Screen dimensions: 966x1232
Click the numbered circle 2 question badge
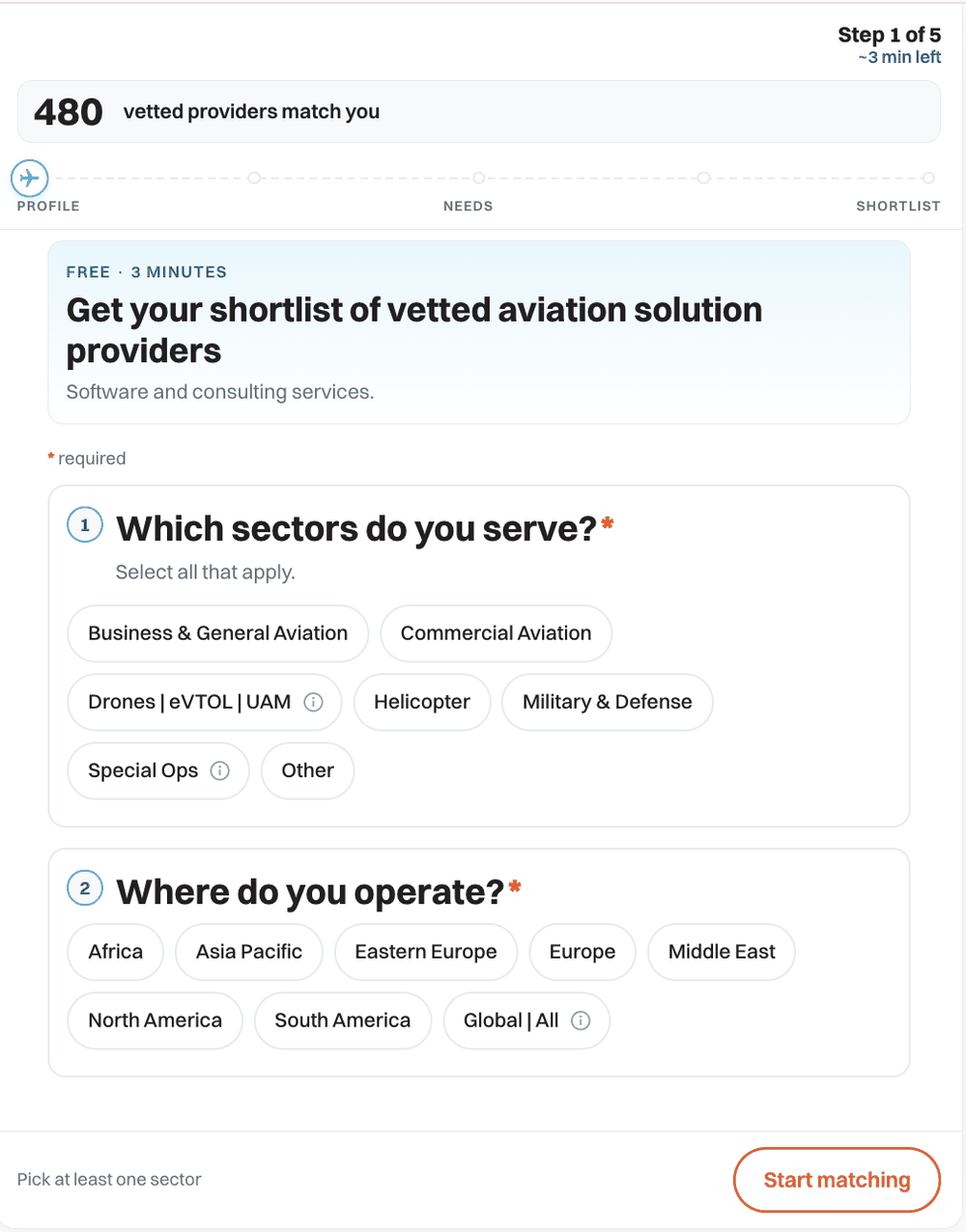pyautogui.click(x=85, y=888)
